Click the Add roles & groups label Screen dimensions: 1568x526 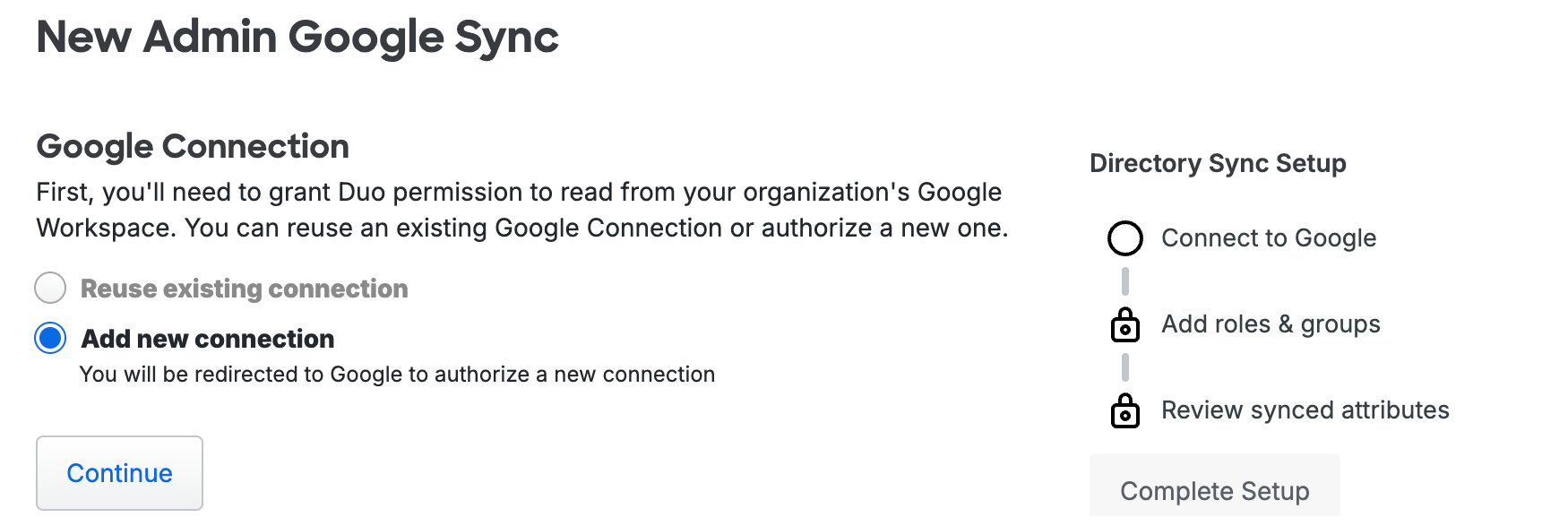(1271, 324)
